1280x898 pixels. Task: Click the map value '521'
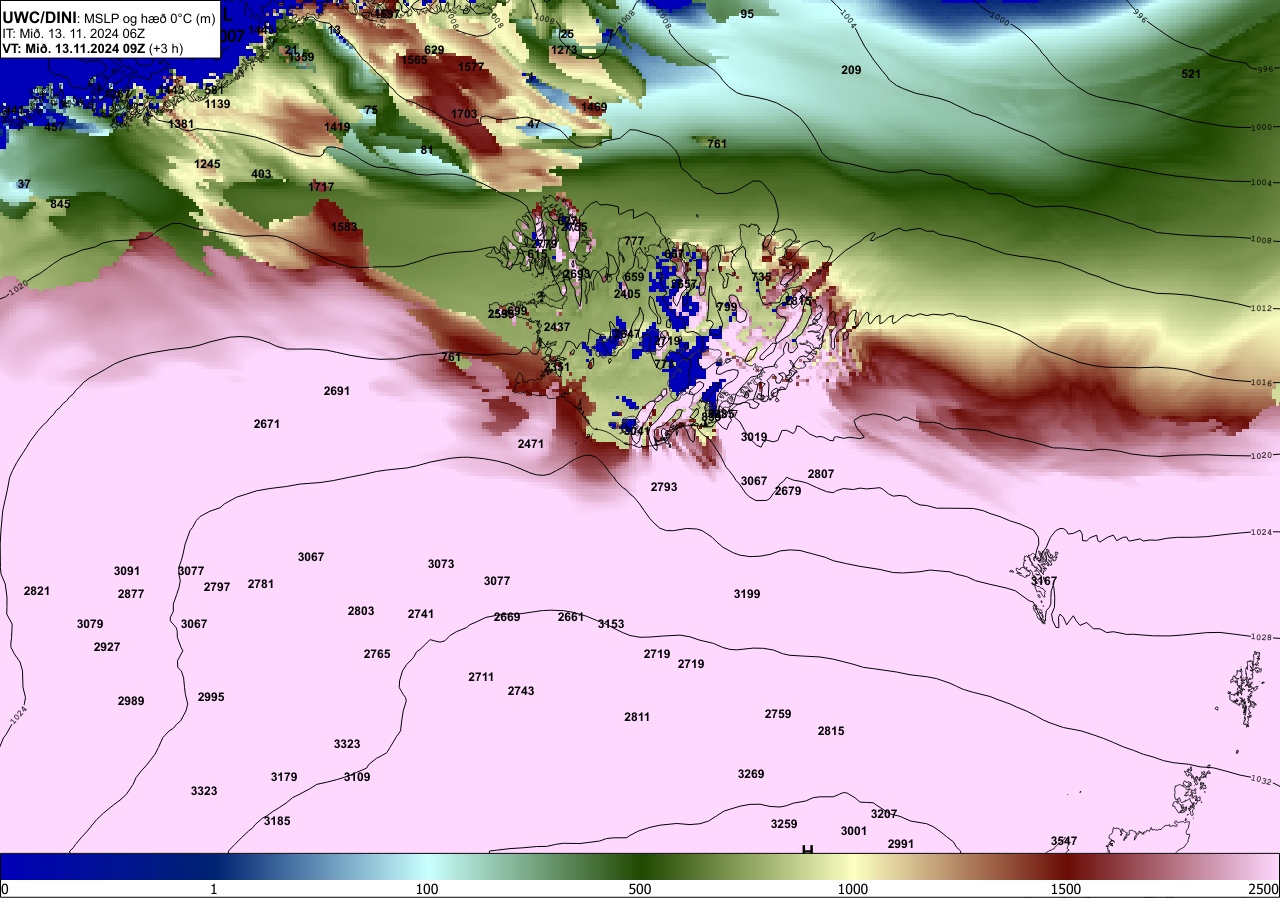[1191, 74]
